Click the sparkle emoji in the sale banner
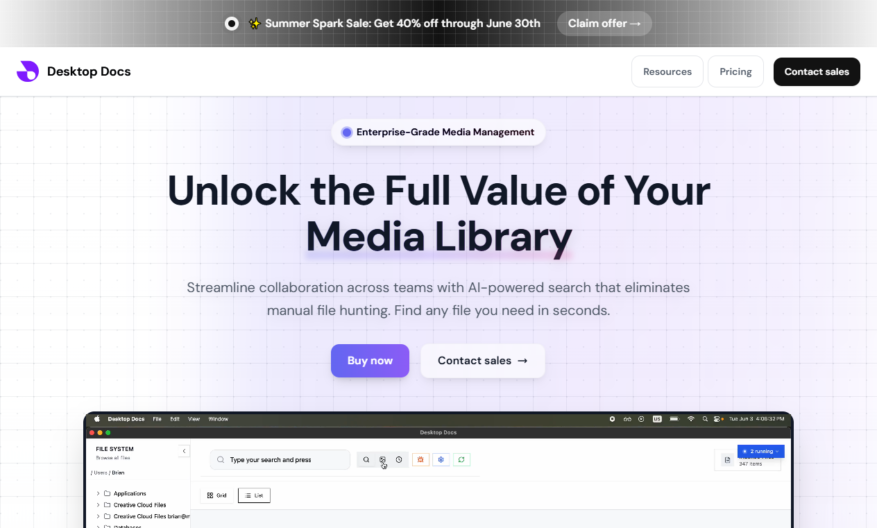 click(x=254, y=23)
